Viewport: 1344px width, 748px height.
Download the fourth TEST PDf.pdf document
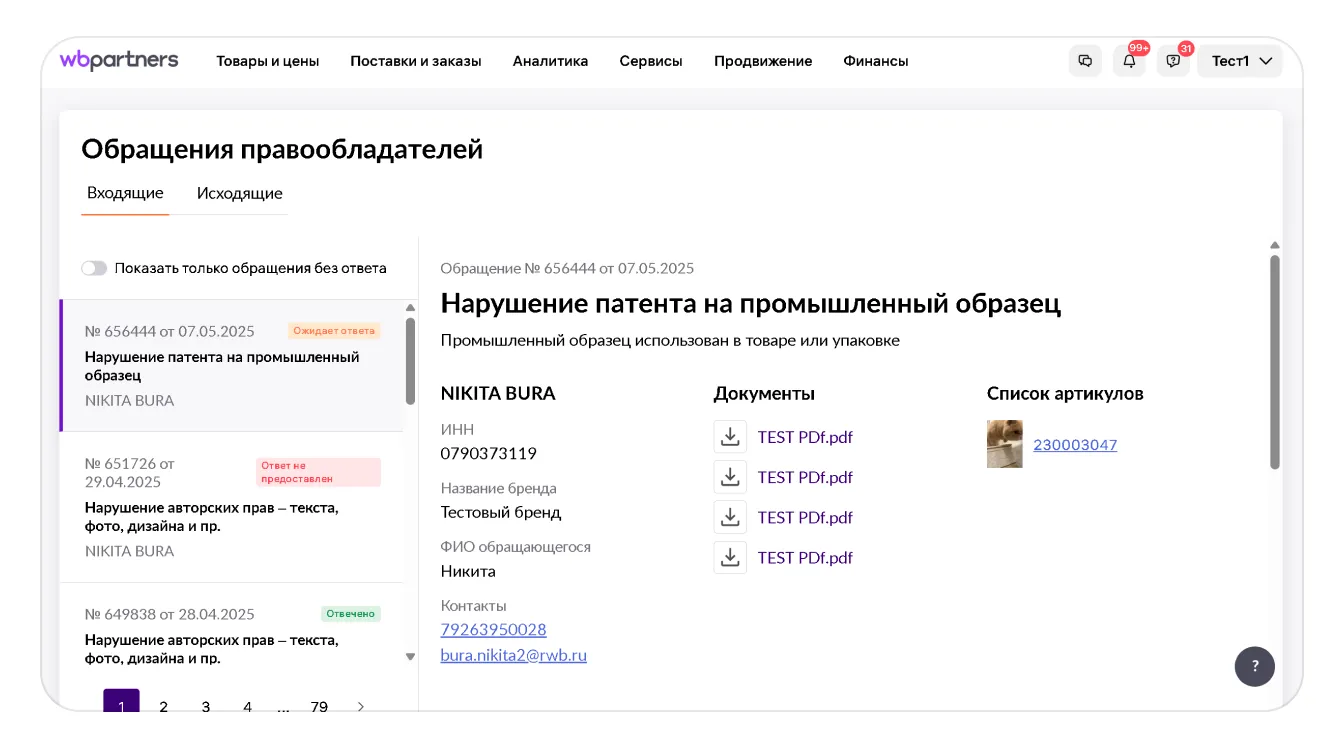[730, 557]
